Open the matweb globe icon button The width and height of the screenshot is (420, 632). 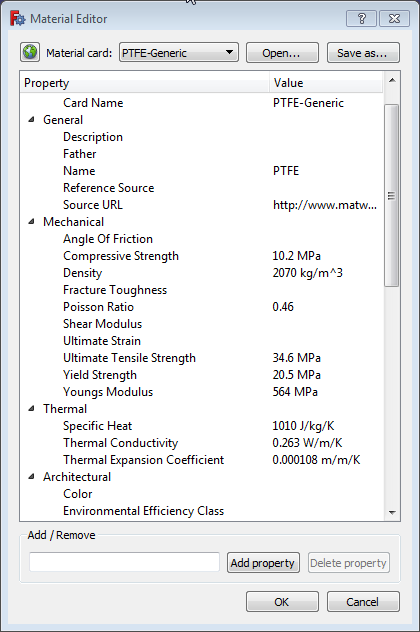pyautogui.click(x=30, y=52)
